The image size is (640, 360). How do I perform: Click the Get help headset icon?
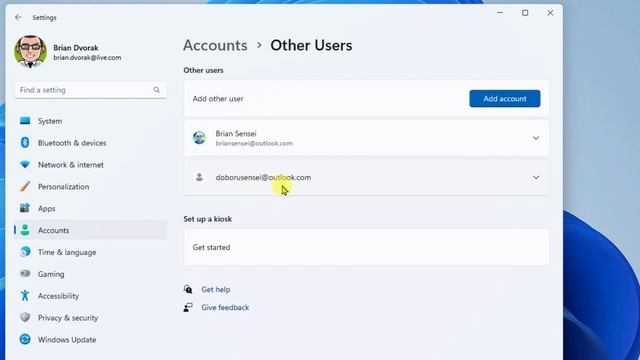point(188,289)
